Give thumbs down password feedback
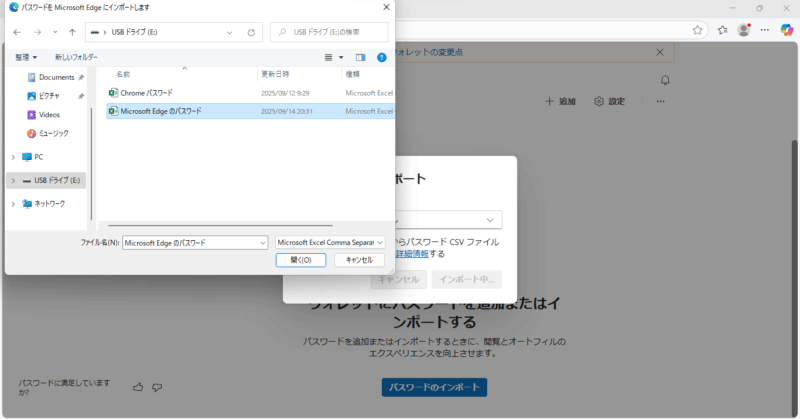The height and width of the screenshot is (419, 800). (x=157, y=387)
